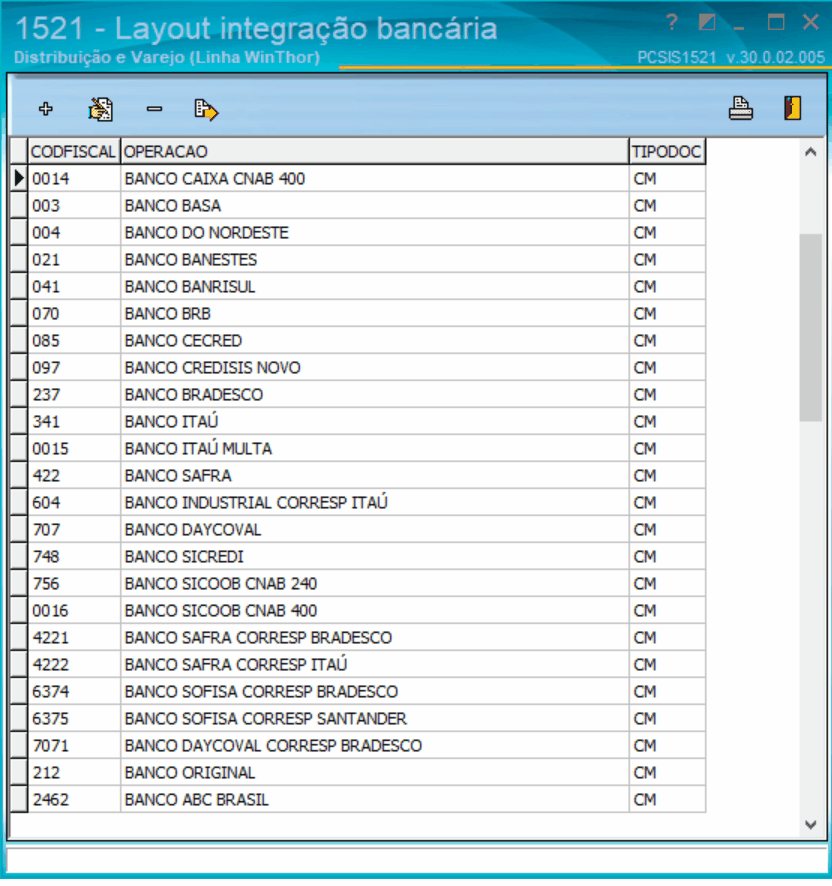This screenshot has width=832, height=886.
Task: Click the vertical scrollbar thumb
Action: click(811, 328)
